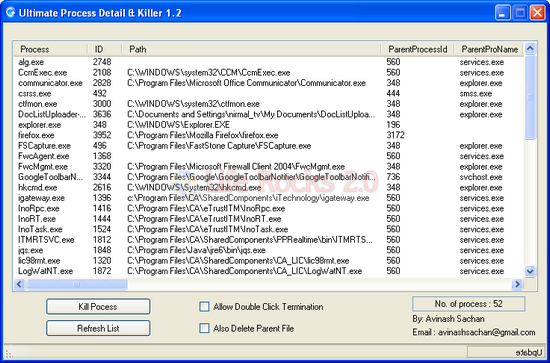
Task: Maximize the process killer window
Action: 520,13
